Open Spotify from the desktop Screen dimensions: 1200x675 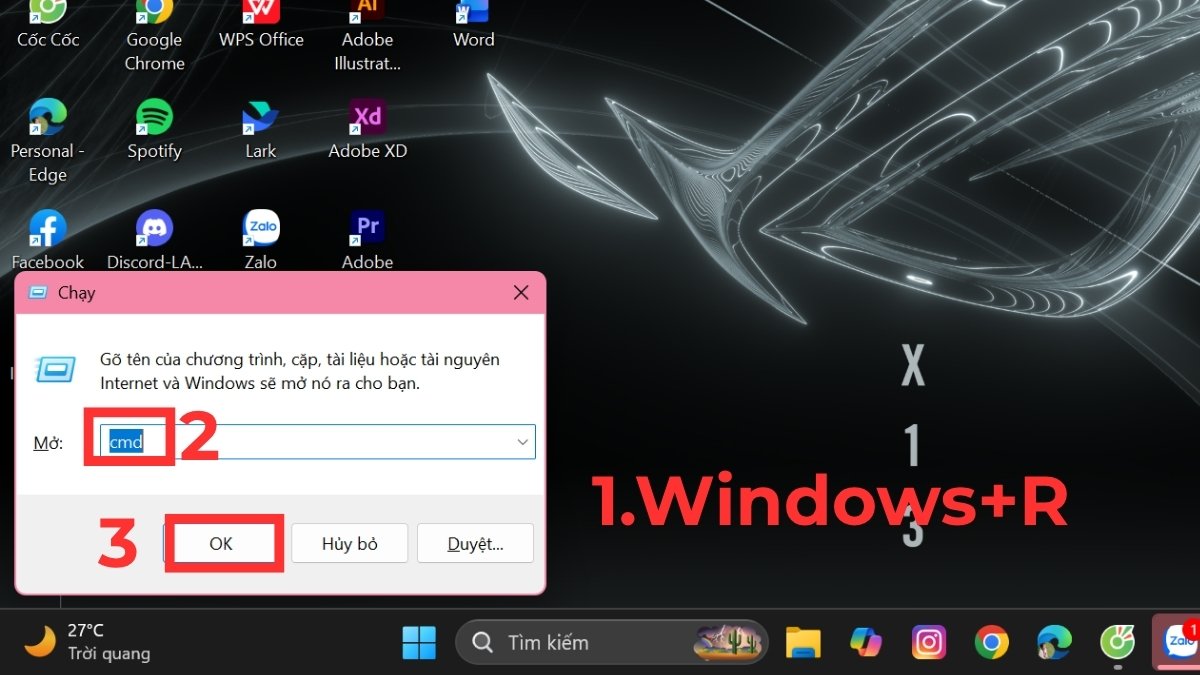pos(154,120)
